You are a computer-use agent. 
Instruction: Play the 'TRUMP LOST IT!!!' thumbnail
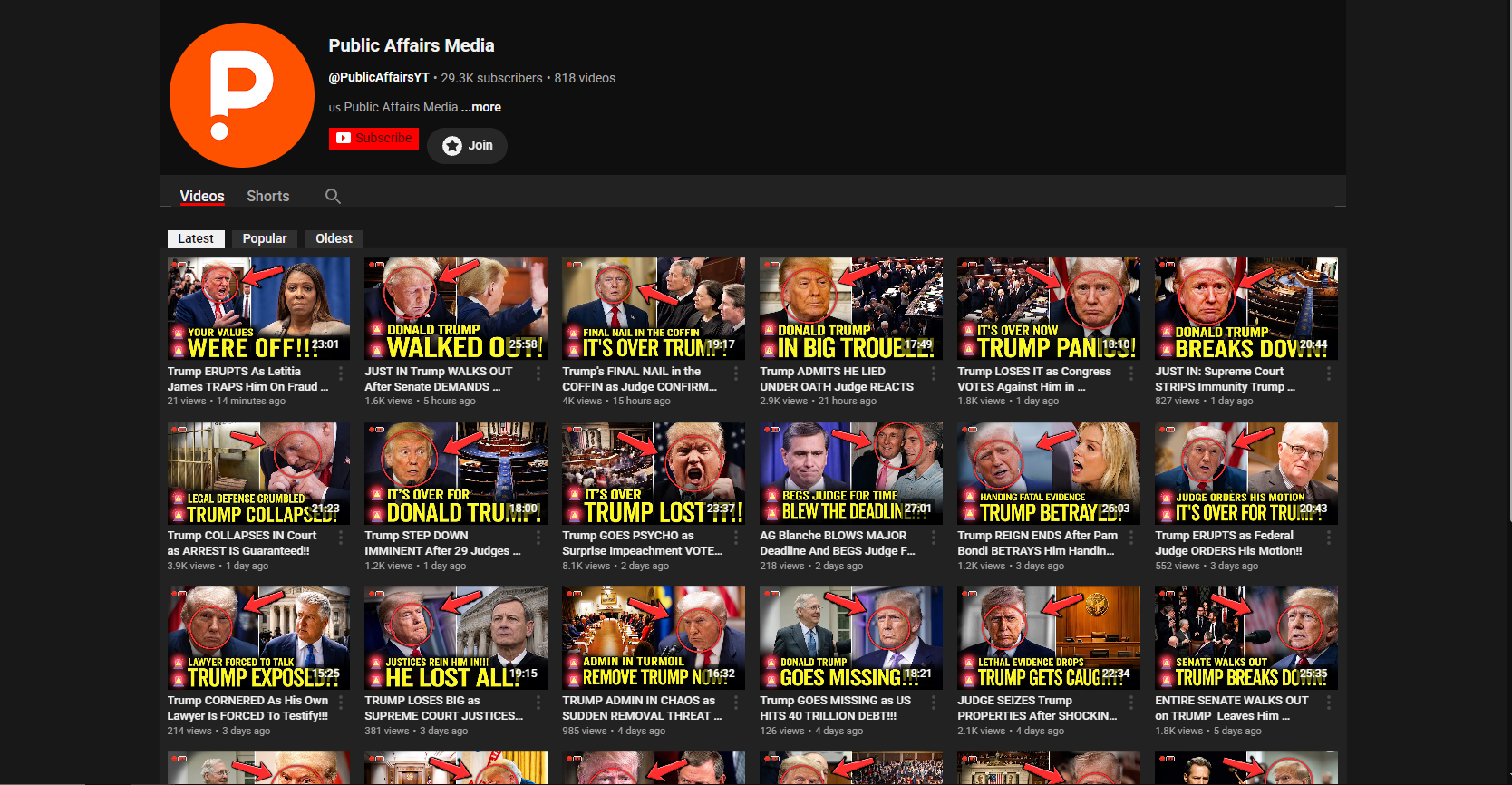(654, 473)
